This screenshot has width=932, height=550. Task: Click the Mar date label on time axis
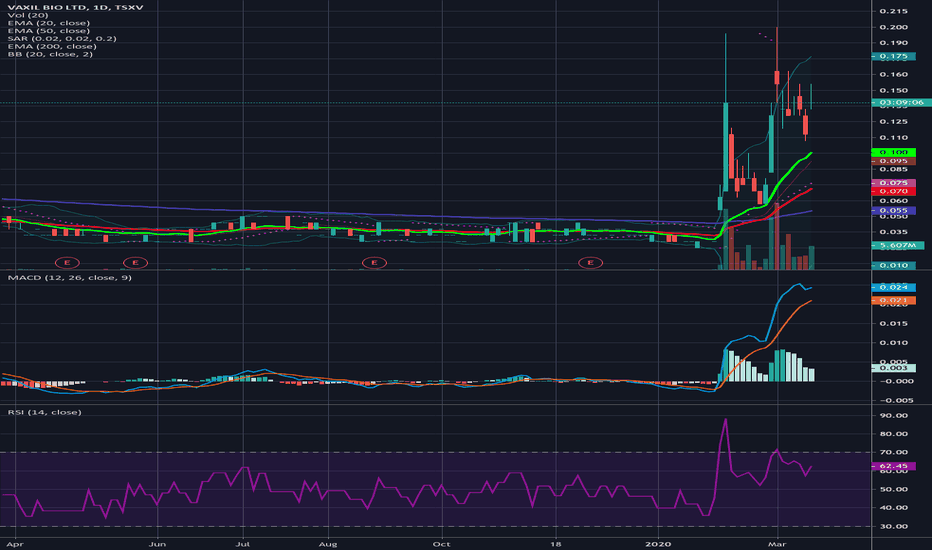776,544
